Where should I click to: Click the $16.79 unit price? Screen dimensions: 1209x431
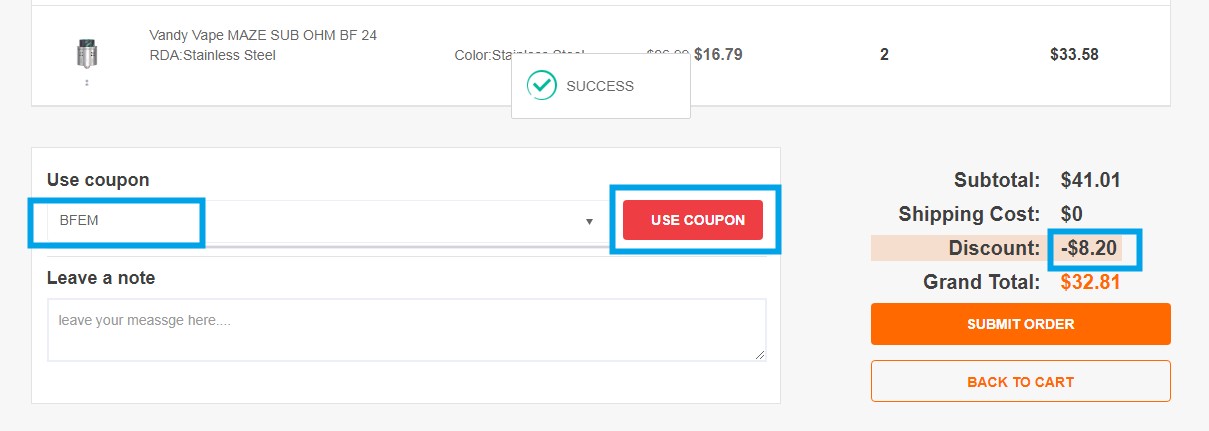(718, 54)
